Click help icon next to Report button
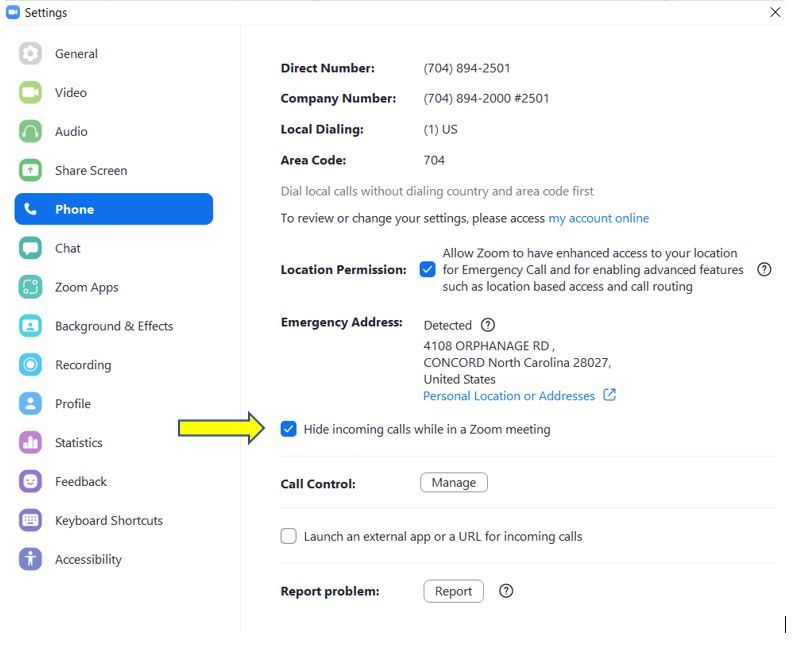This screenshot has height=671, width=811. point(506,591)
